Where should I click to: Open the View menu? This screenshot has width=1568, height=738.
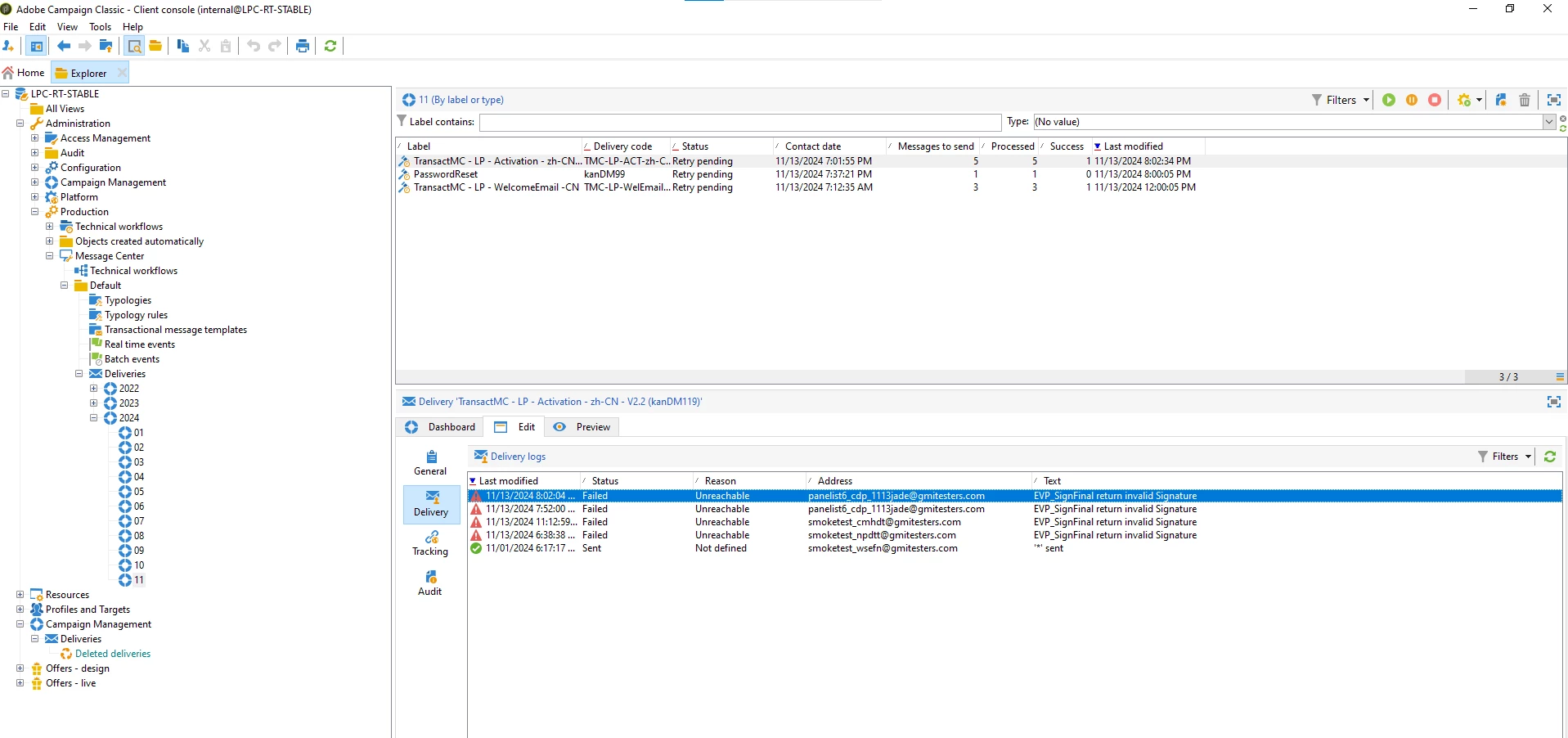pos(68,27)
